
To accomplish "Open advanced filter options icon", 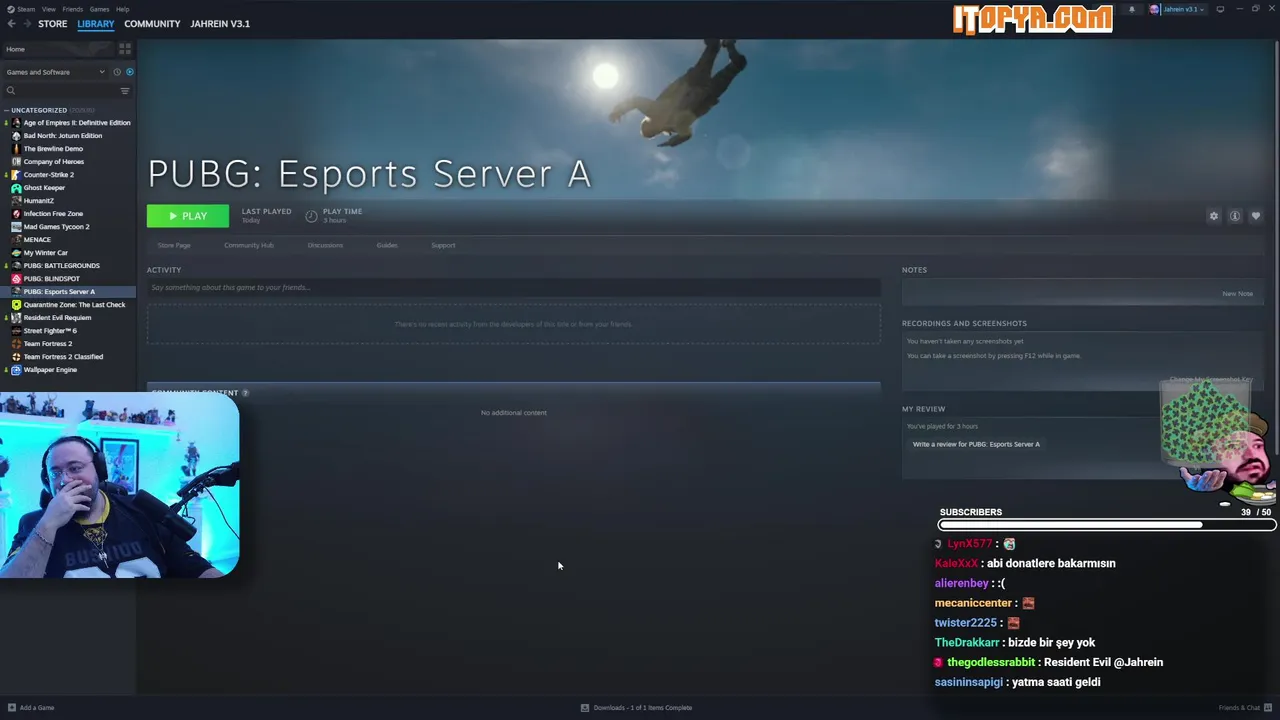I will point(125,91).
